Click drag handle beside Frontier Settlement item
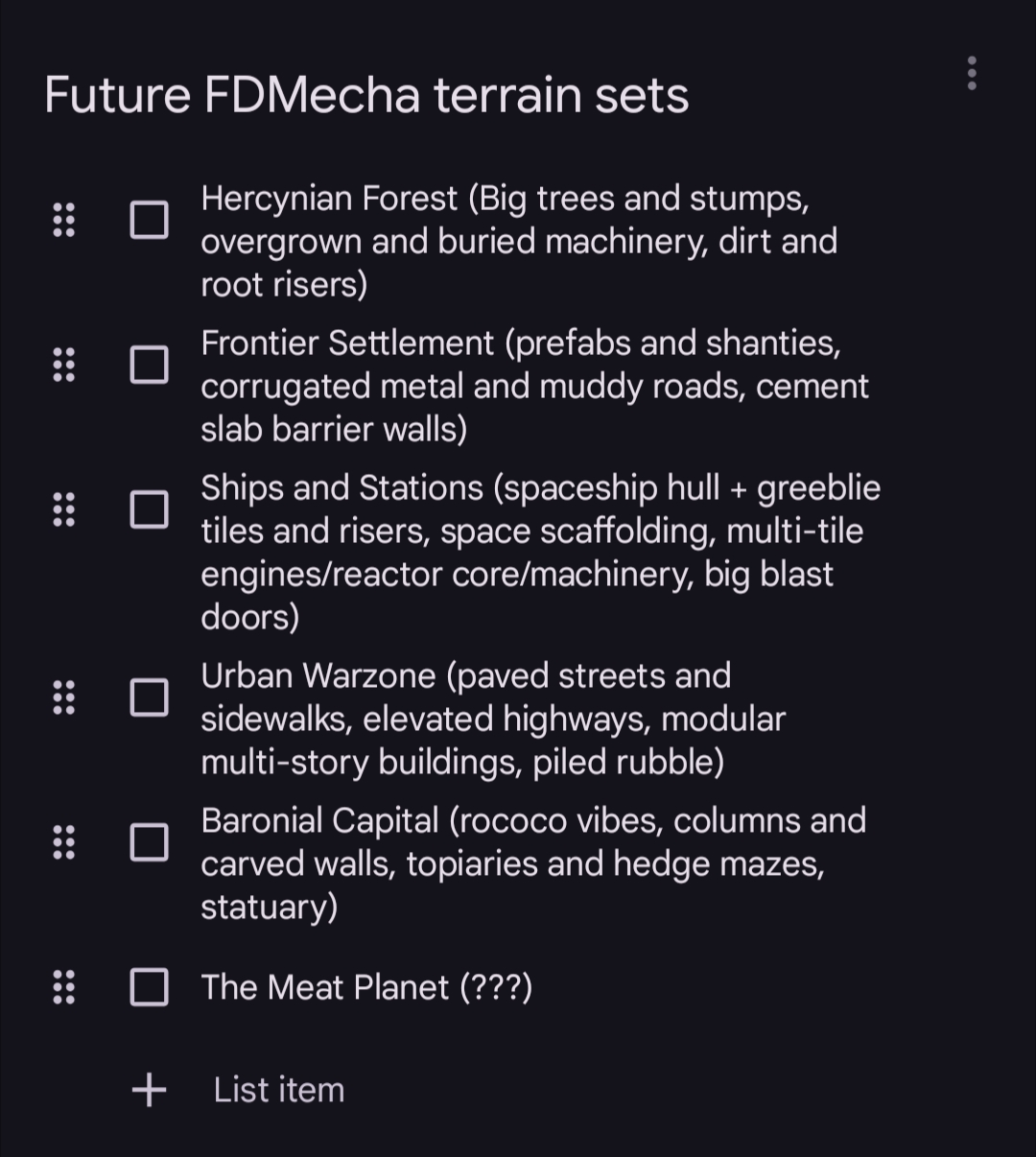This screenshot has width=1036, height=1157. coord(63,365)
